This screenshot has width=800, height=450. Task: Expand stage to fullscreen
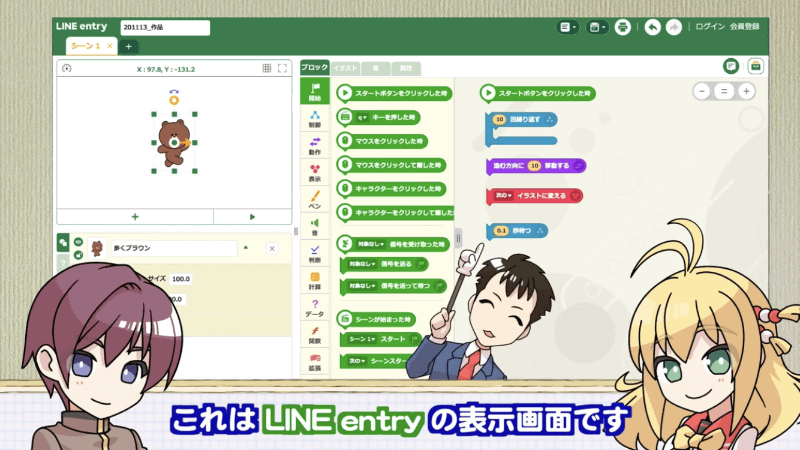point(282,68)
